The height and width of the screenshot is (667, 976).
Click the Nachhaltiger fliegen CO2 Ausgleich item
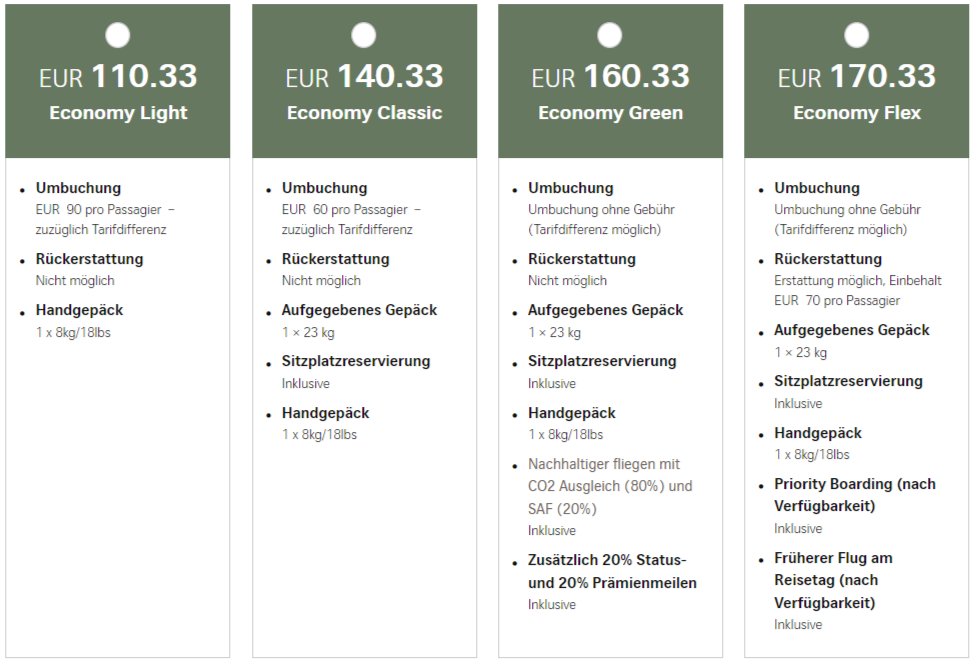[610, 486]
